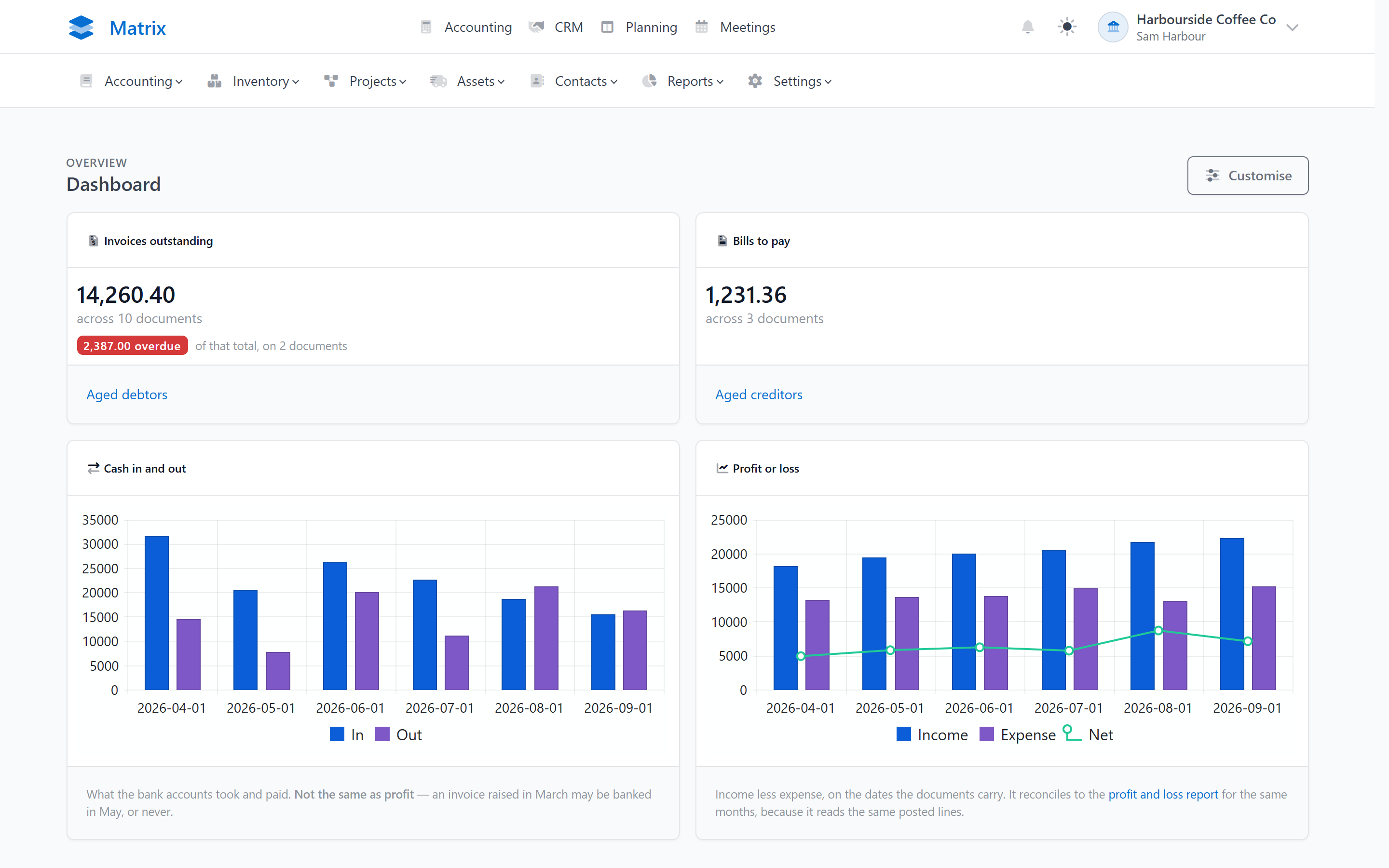Image resolution: width=1389 pixels, height=868 pixels.
Task: Click the purple Out bar for 2026-08-01
Action: coord(546,638)
